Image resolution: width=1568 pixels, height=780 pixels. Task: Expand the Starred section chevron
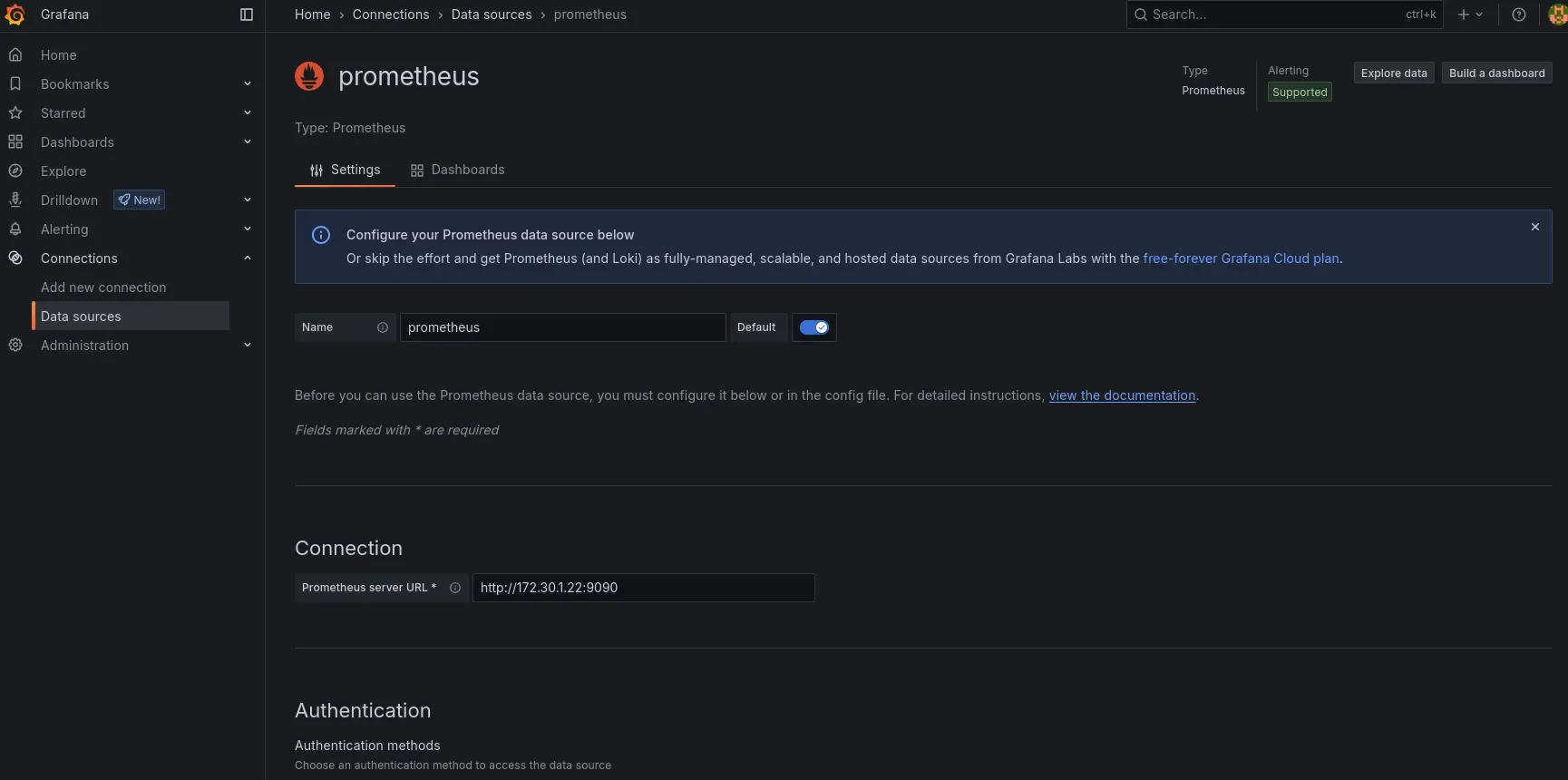click(x=248, y=113)
